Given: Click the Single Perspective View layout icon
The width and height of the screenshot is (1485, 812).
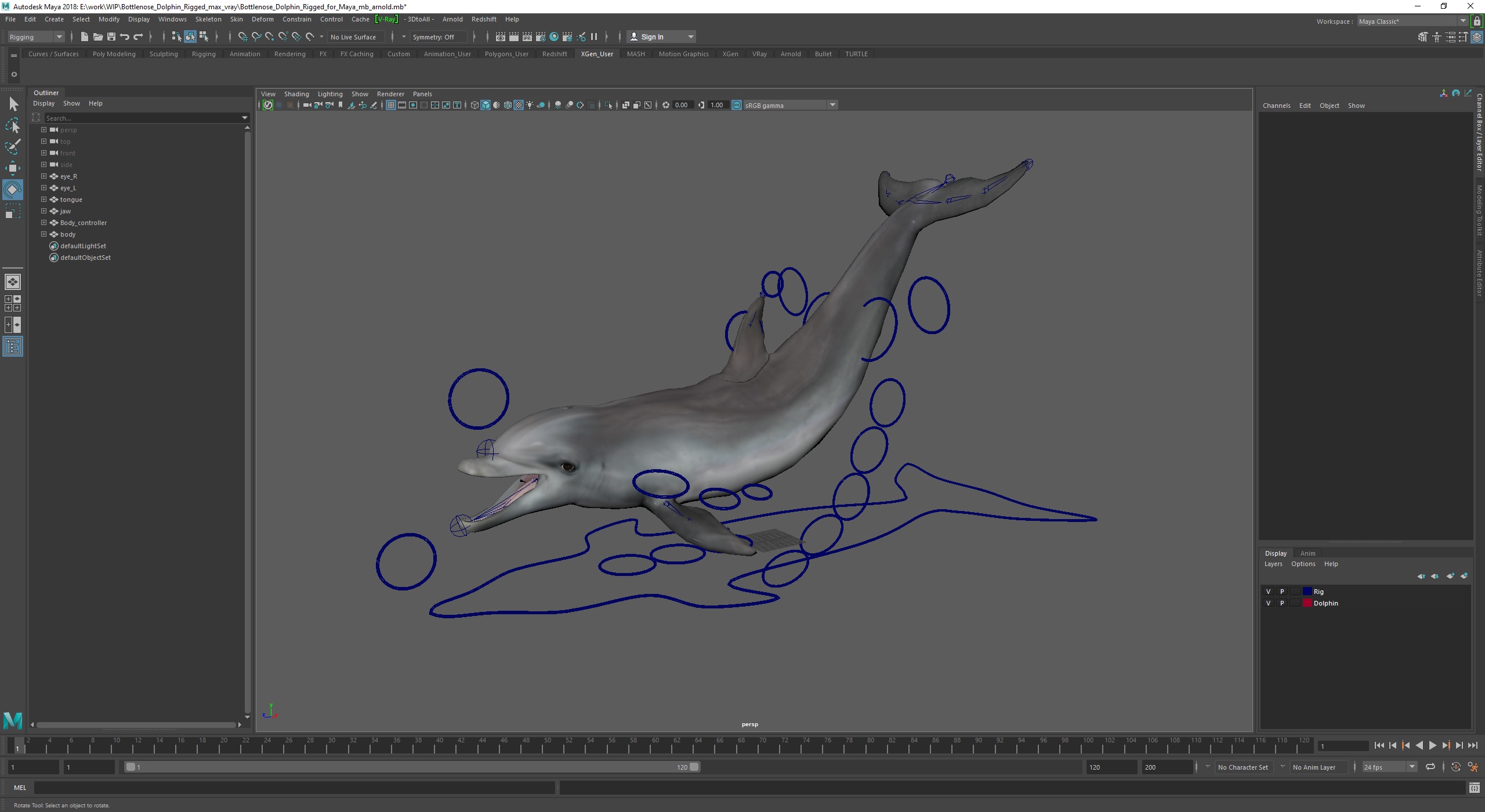Looking at the screenshot, I should click(x=13, y=282).
